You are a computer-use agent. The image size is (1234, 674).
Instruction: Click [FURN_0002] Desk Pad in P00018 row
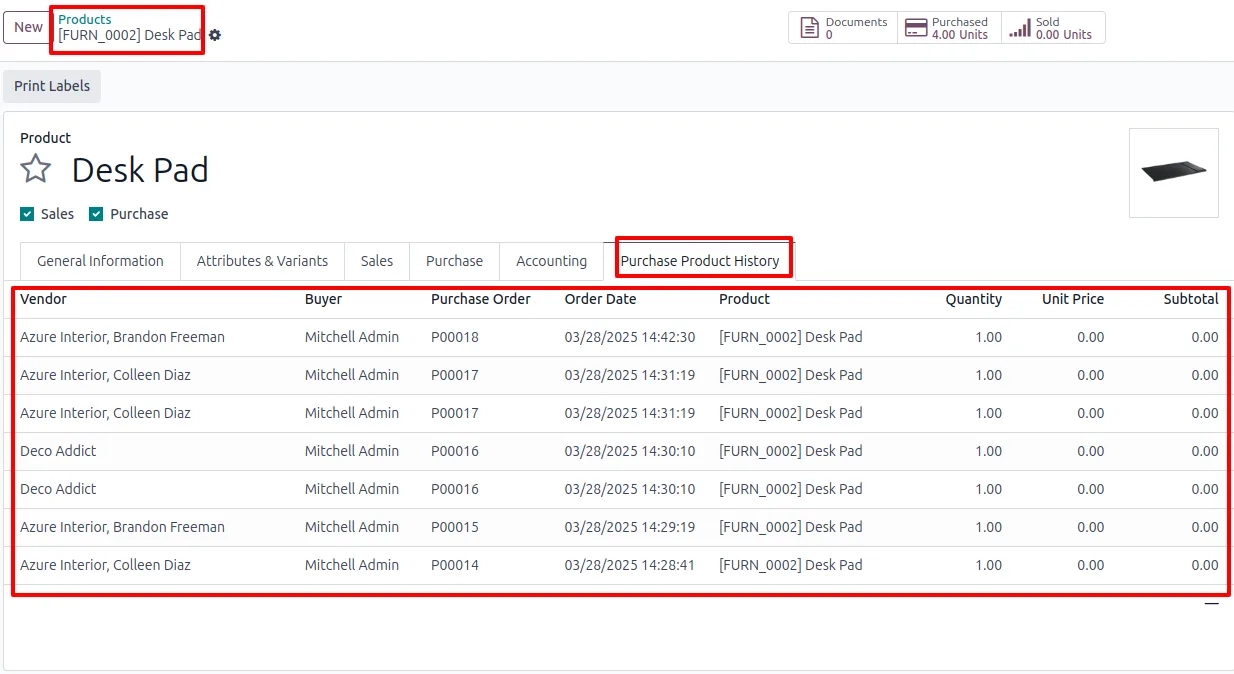tap(791, 337)
